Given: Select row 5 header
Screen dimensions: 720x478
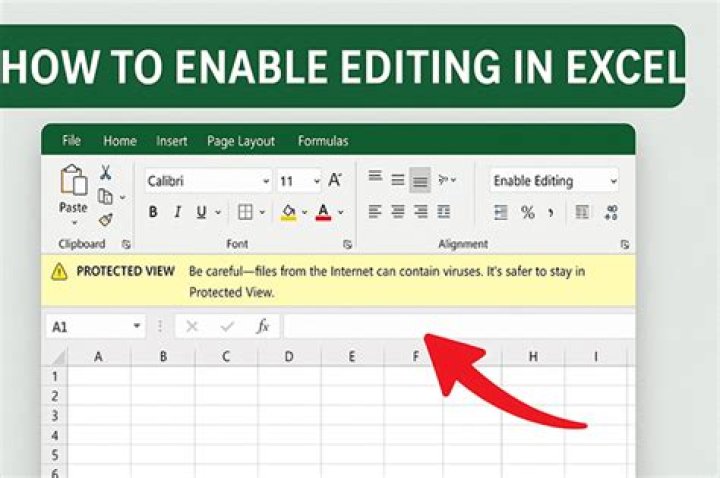Looking at the screenshot, I should coord(55,455).
